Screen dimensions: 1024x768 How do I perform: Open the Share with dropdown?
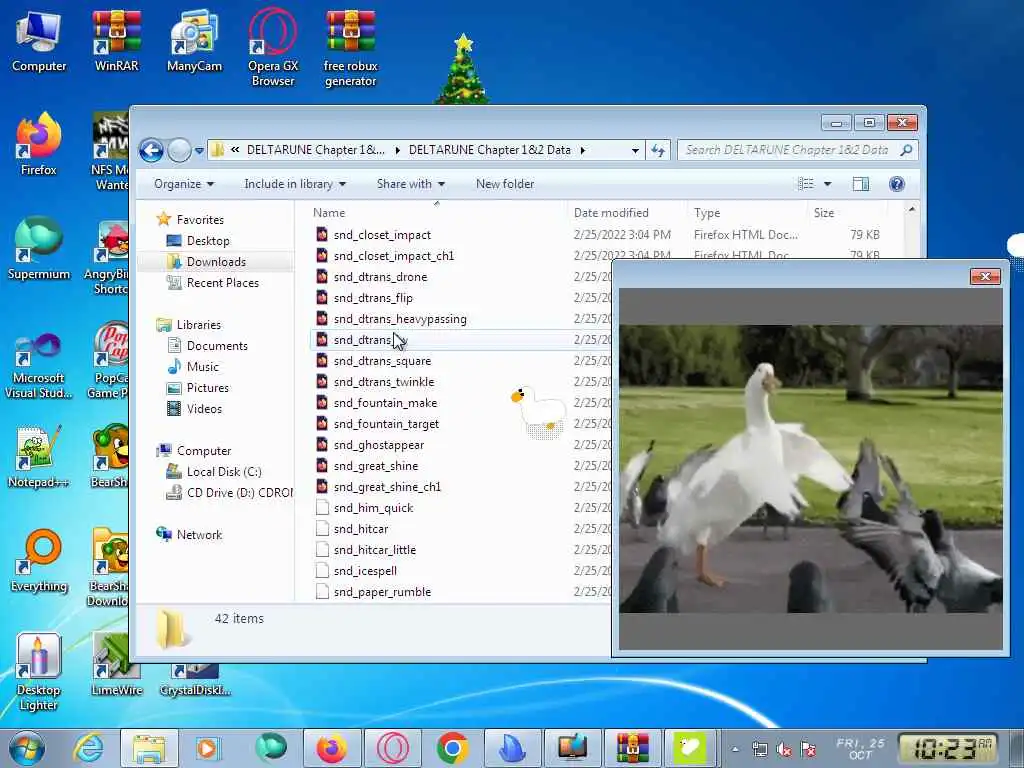[411, 184]
